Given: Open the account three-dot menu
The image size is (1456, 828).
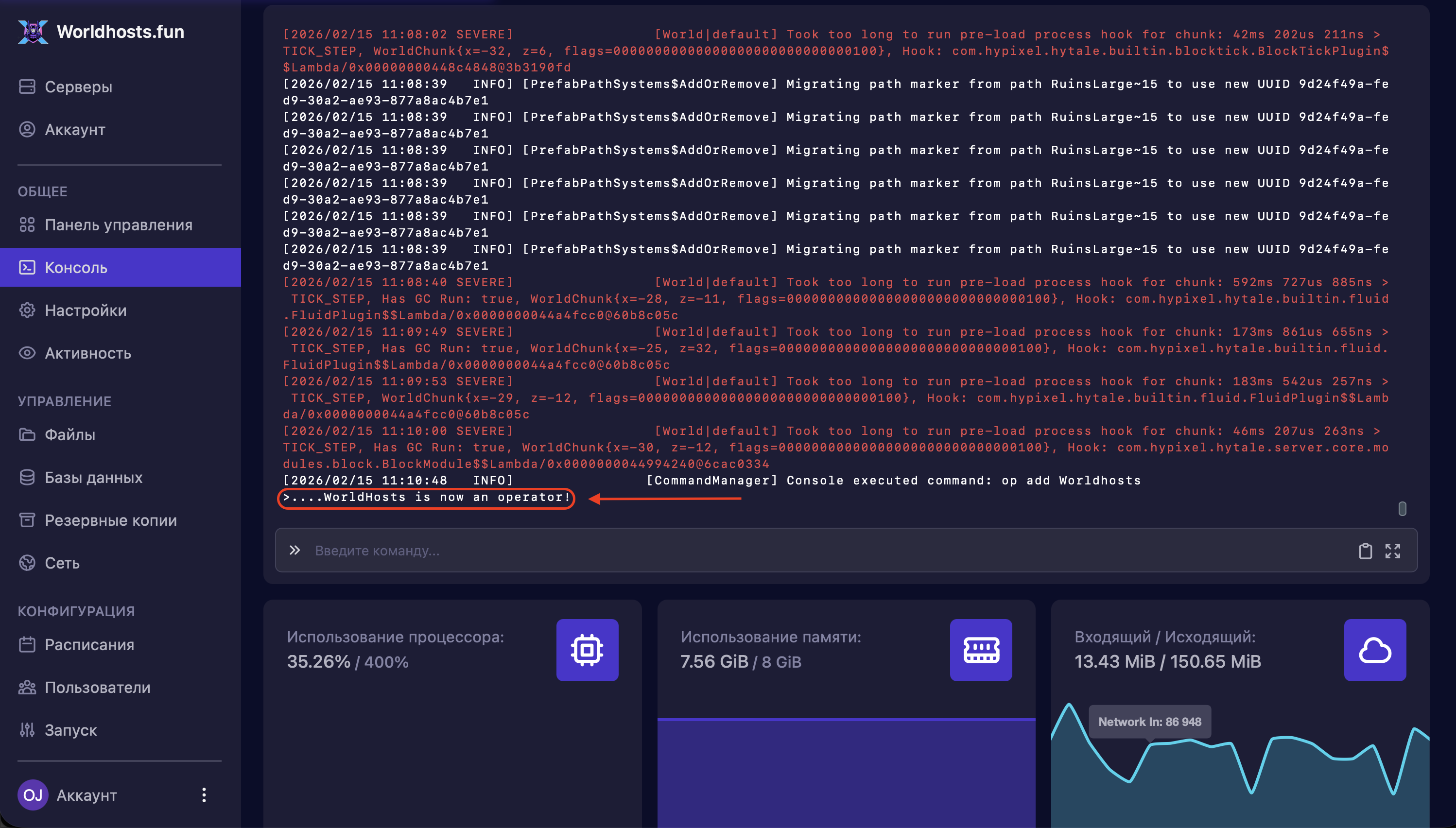Looking at the screenshot, I should pos(204,794).
